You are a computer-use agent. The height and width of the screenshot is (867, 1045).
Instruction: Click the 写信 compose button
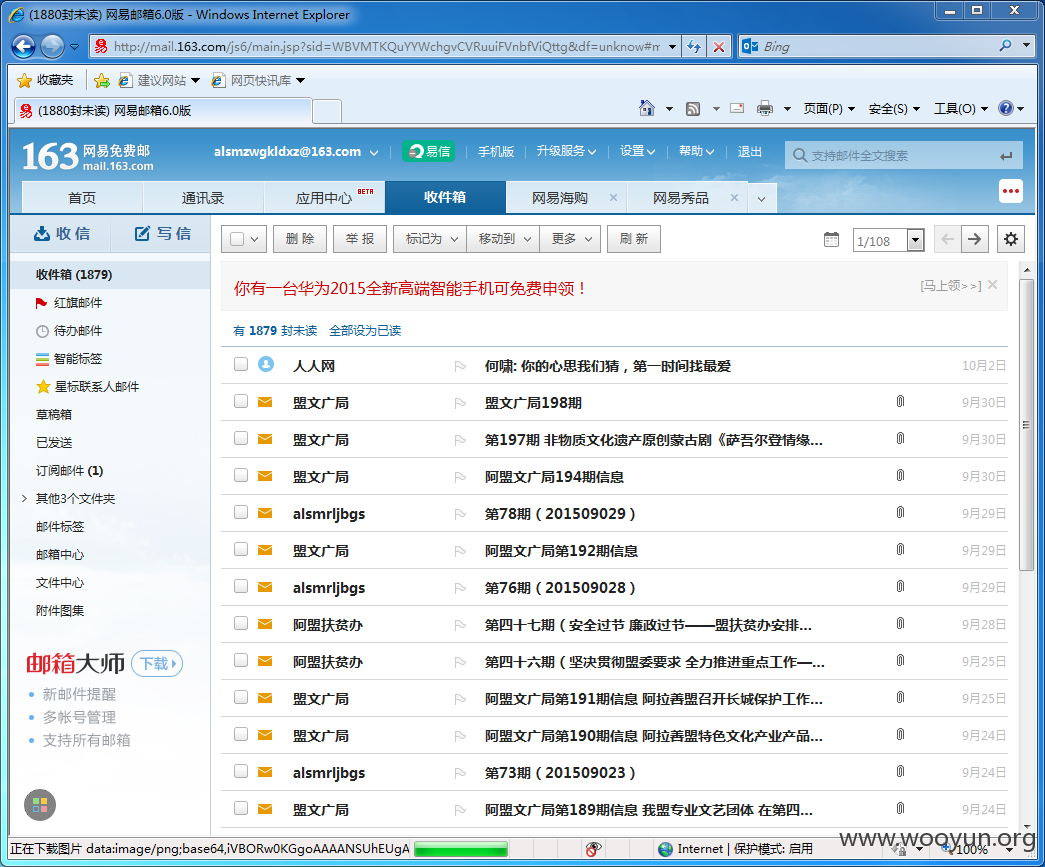click(163, 234)
